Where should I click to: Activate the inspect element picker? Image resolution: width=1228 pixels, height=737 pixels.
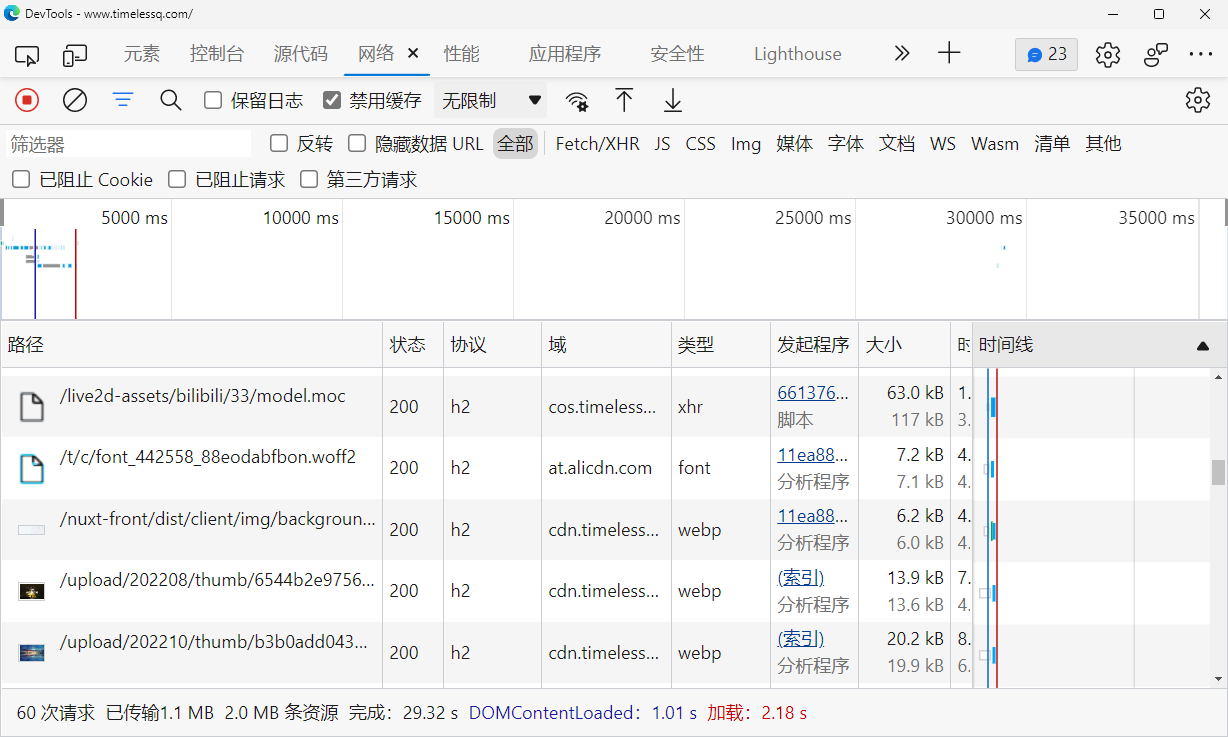click(27, 54)
